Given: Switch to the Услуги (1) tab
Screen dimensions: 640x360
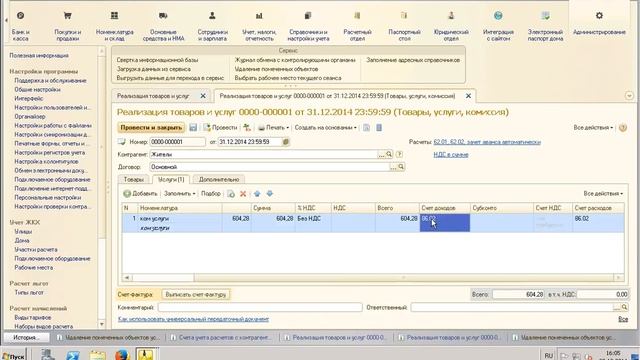Looking at the screenshot, I should (171, 180).
